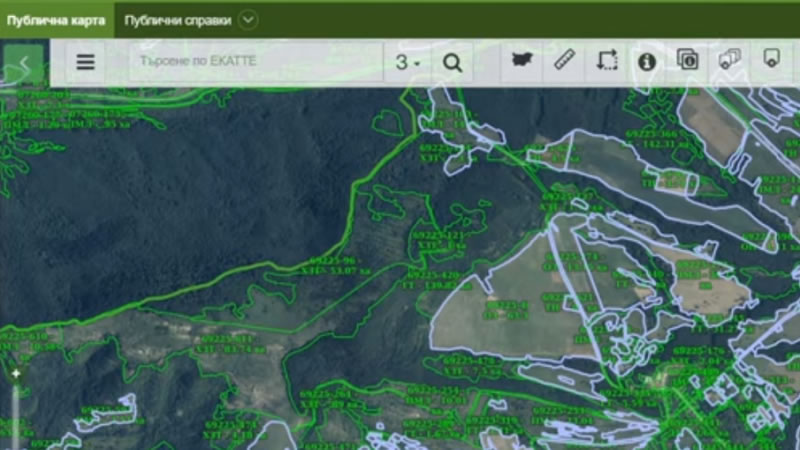Image resolution: width=800 pixels, height=450 pixels.
Task: Click the rightmost toolbar pin icon
Action: point(771,60)
